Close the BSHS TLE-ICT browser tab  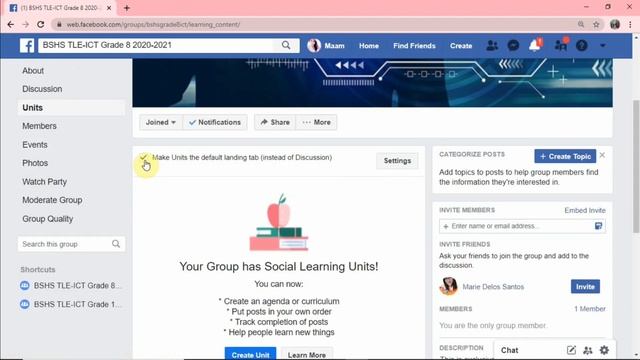click(x=109, y=8)
